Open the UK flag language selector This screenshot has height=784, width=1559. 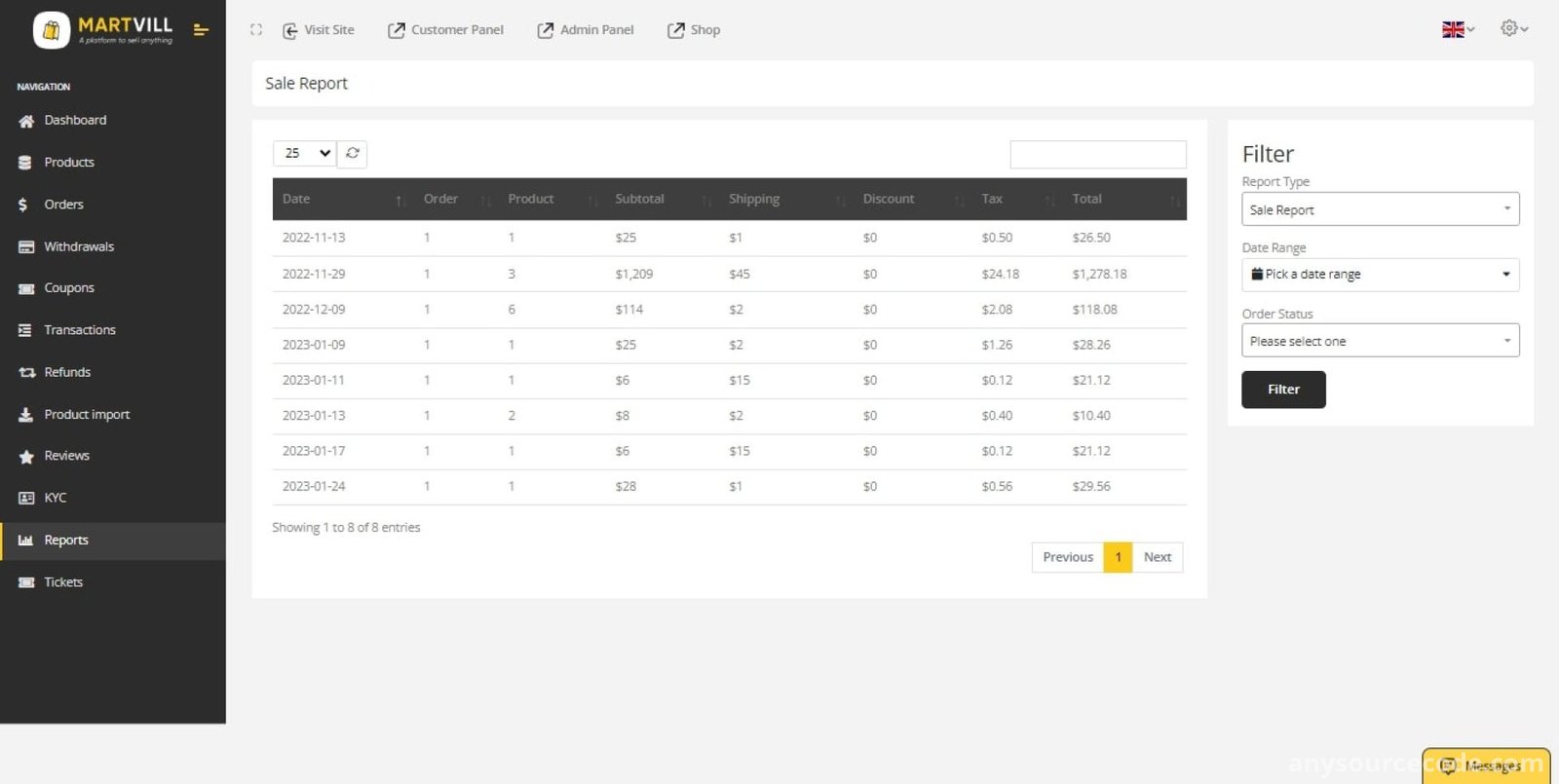(x=1459, y=29)
